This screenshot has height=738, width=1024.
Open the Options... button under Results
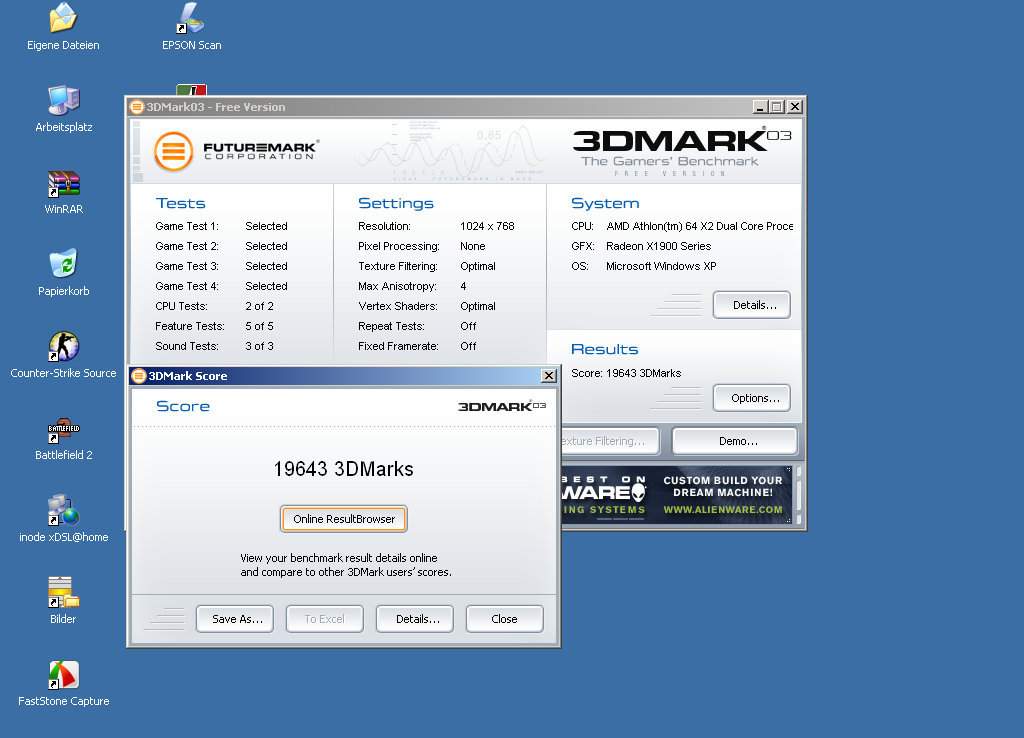(752, 398)
